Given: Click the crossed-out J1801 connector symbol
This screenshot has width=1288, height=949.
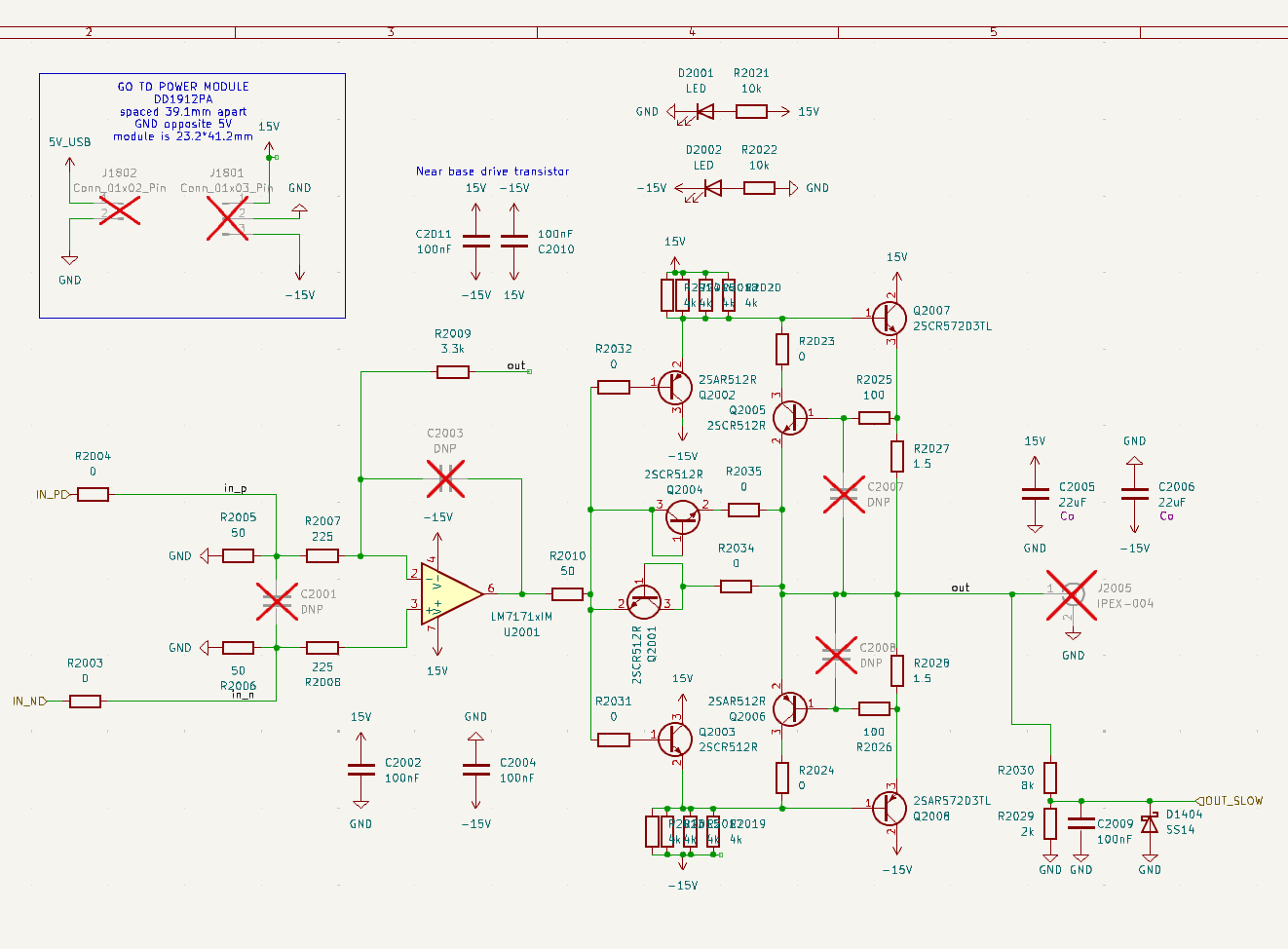Looking at the screenshot, I should click(227, 218).
